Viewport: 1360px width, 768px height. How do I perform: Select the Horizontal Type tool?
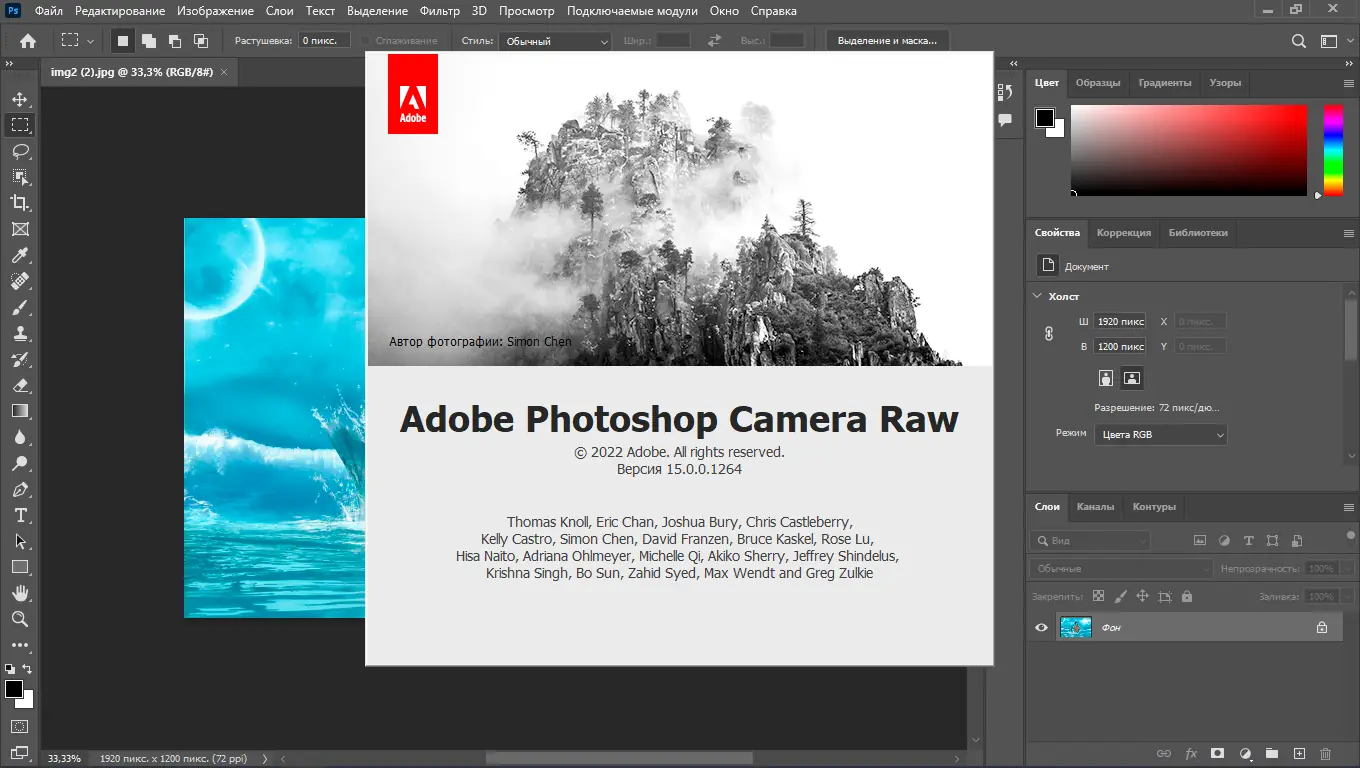(20, 515)
